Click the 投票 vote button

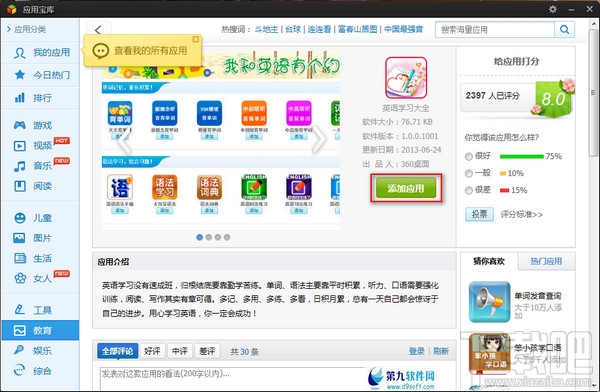coord(479,214)
